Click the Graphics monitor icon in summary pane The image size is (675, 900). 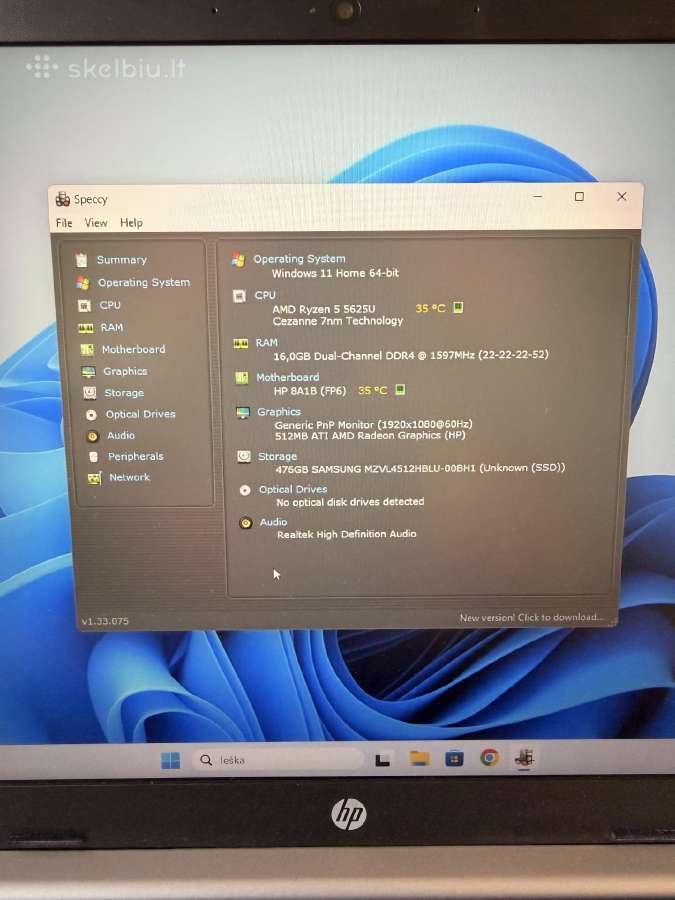click(243, 413)
